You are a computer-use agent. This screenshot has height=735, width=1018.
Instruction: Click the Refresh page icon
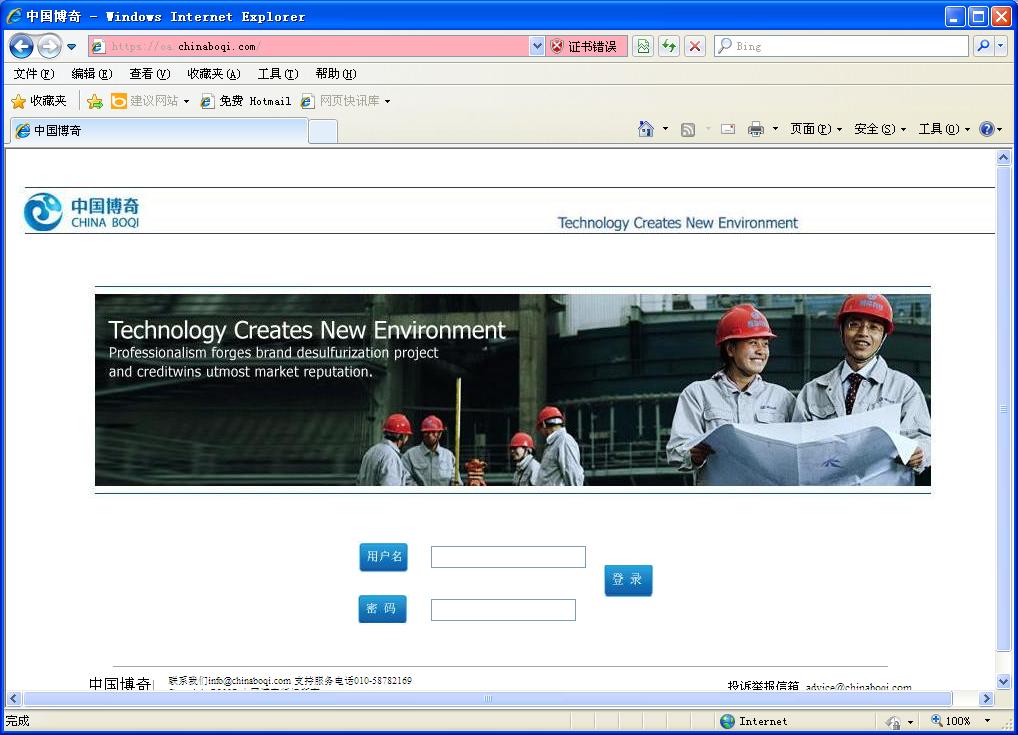pyautogui.click(x=669, y=46)
